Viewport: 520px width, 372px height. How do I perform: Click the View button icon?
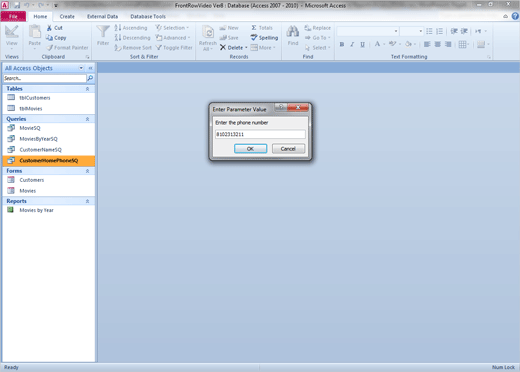coord(12,32)
